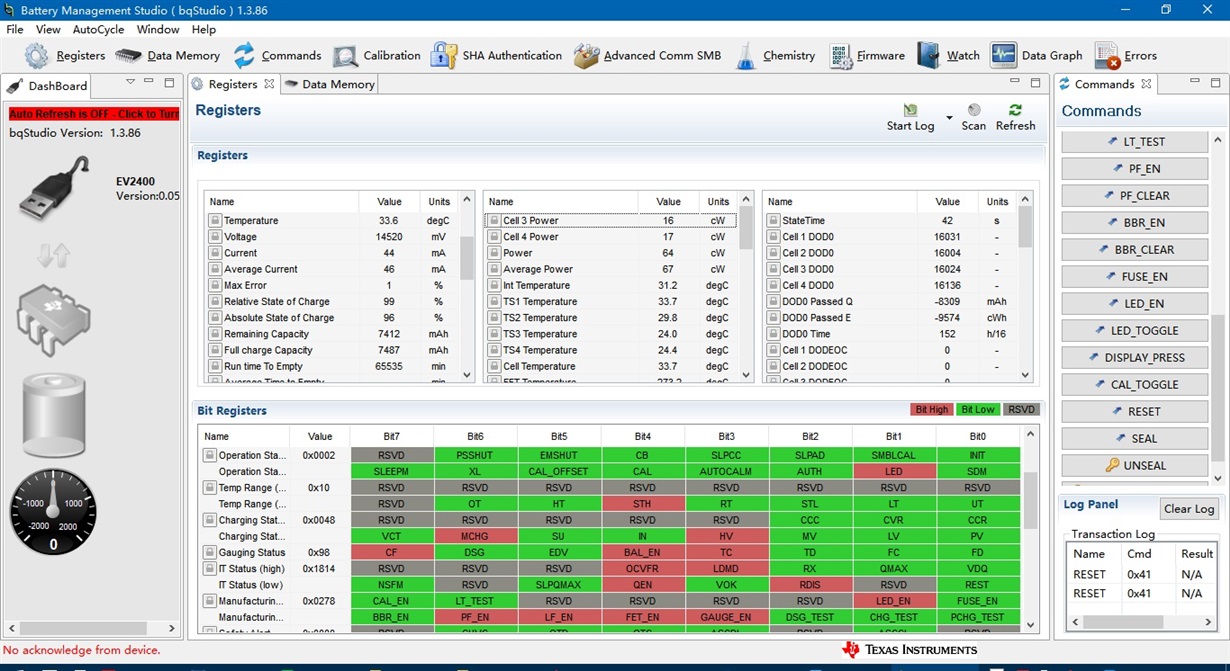Minimize the DashBoard panel

click(149, 82)
